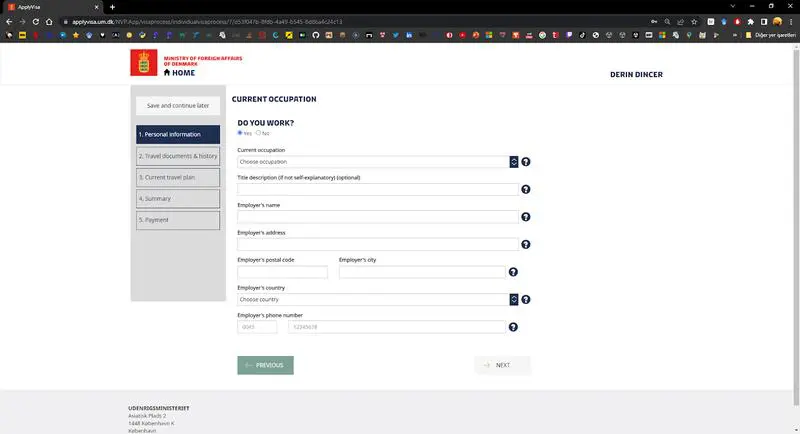Open help icon beside Title description field
Screen dimensions: 800x434
[526, 189]
